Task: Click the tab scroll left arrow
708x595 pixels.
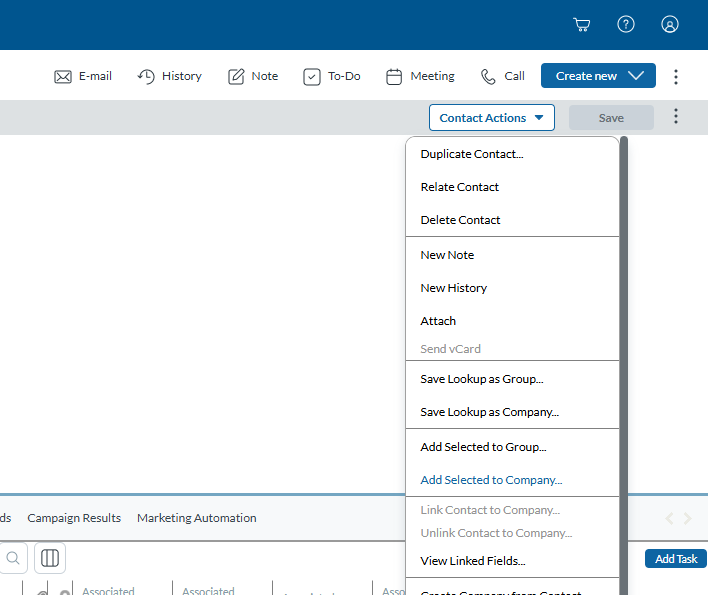Action: click(669, 518)
